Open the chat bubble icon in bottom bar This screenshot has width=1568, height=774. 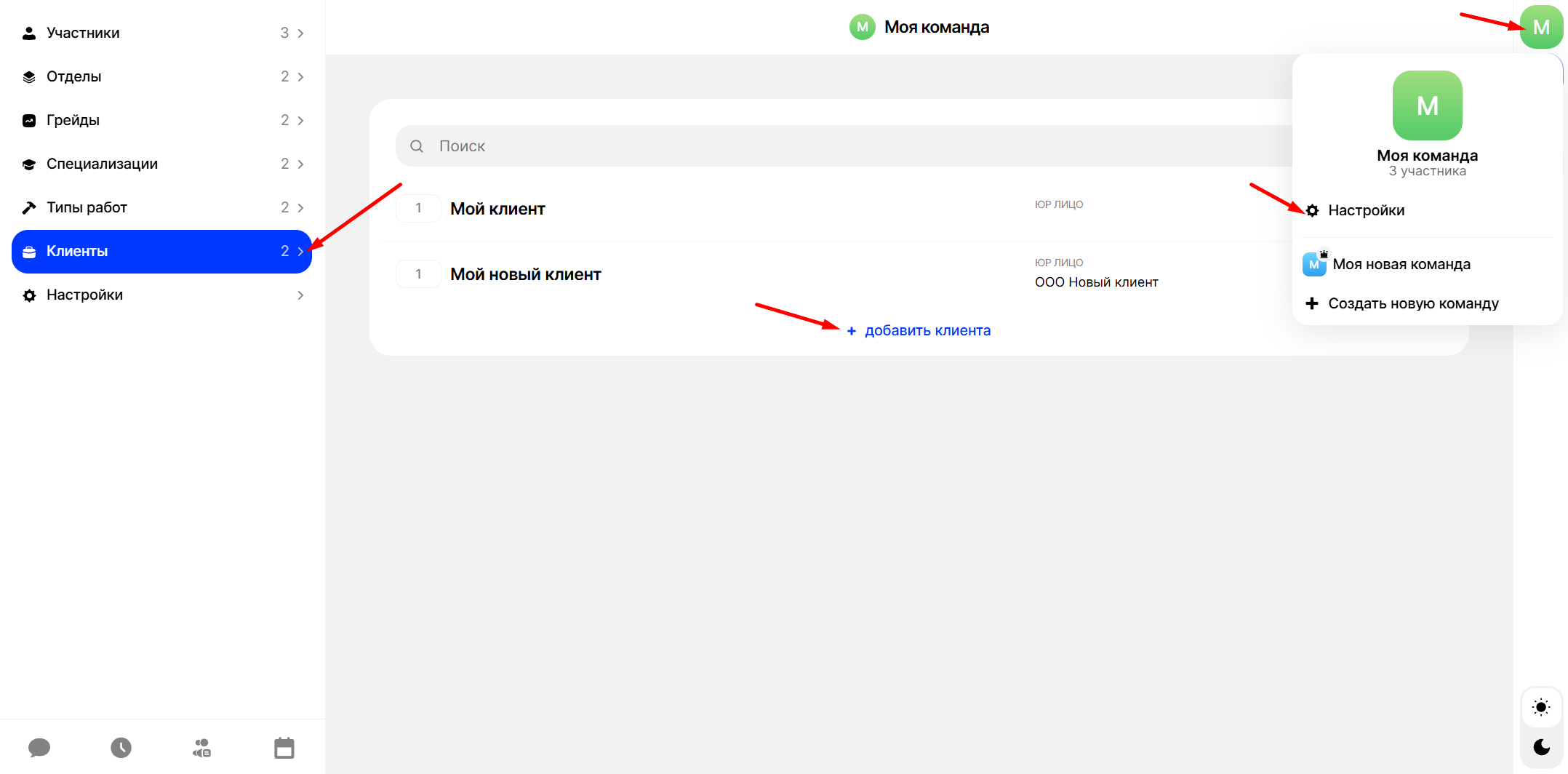tap(39, 747)
